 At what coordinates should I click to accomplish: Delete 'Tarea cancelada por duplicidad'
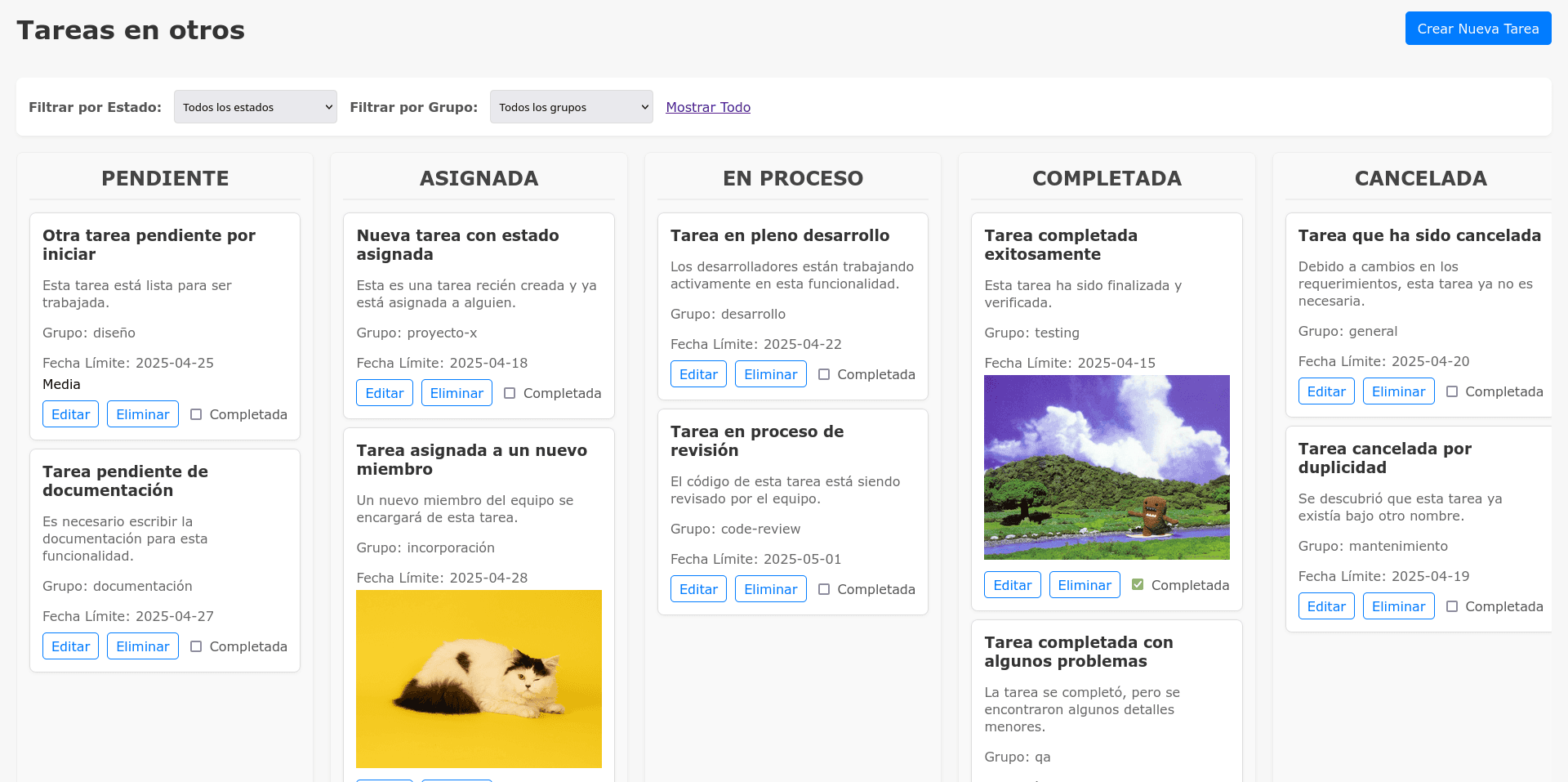pos(1398,605)
